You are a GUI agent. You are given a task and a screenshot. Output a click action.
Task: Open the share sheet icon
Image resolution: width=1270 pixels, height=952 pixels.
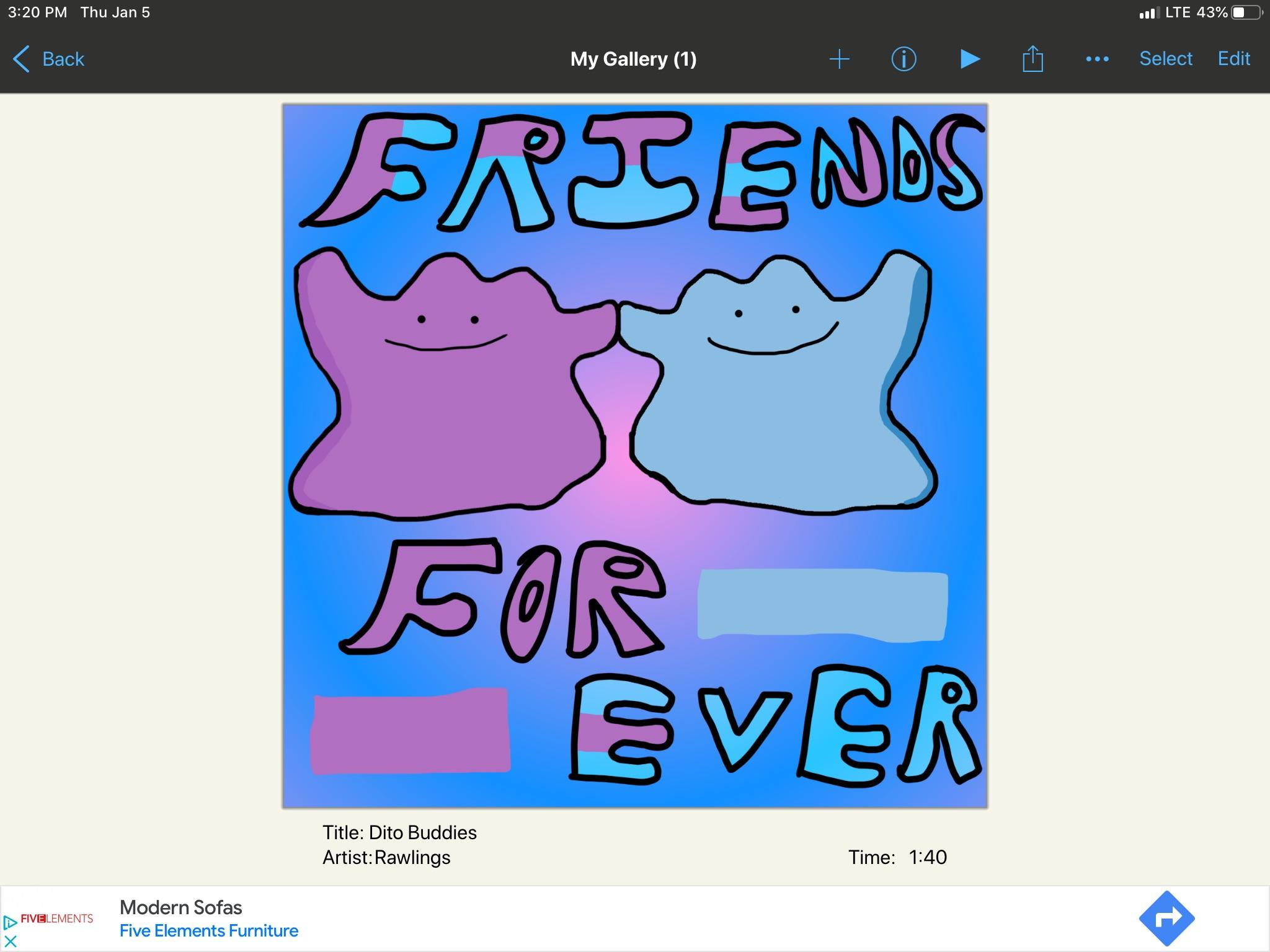point(1032,59)
